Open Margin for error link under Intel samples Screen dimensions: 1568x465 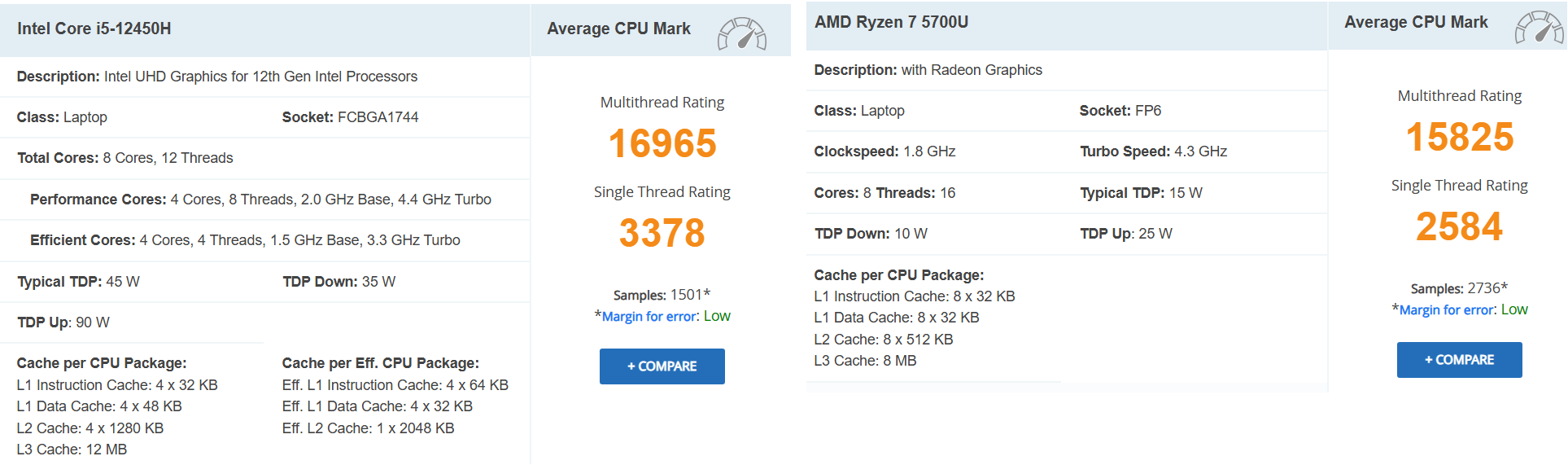click(649, 317)
